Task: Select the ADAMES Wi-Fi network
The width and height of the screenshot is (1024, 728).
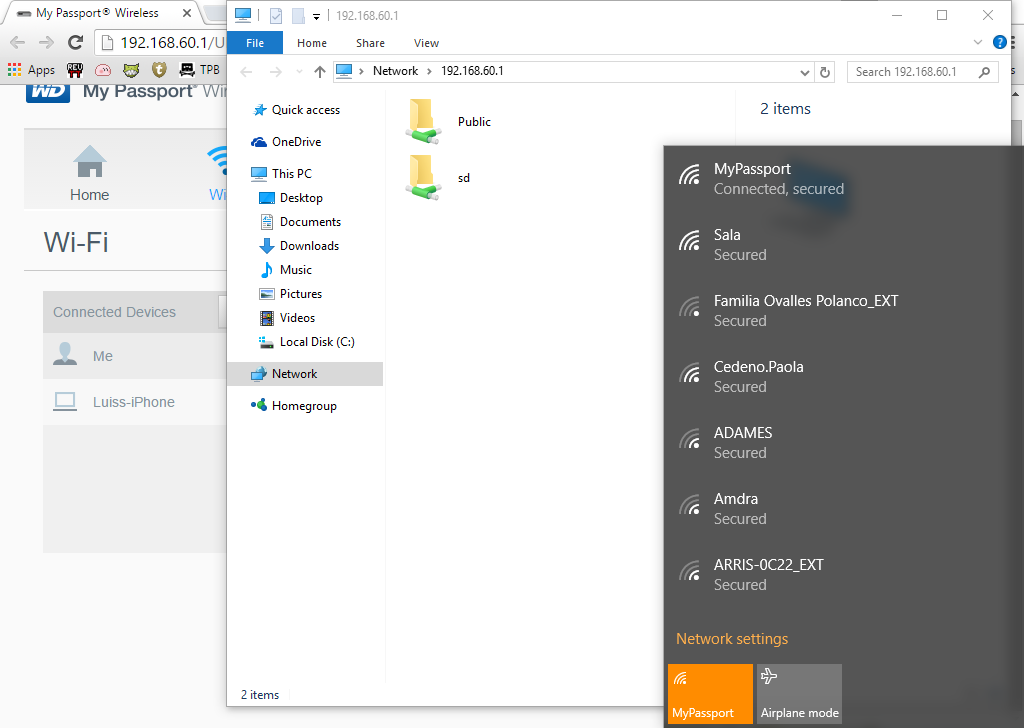Action: [x=844, y=443]
